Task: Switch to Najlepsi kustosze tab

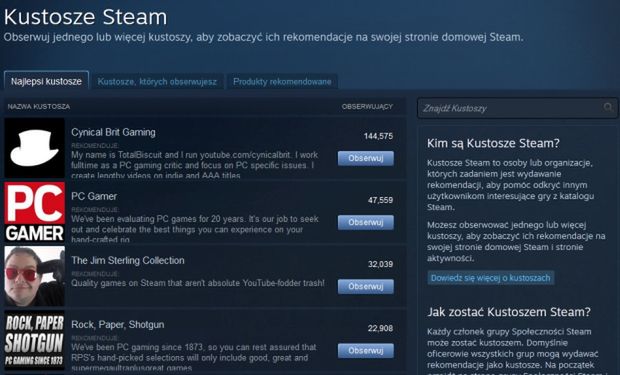Action: coord(46,81)
